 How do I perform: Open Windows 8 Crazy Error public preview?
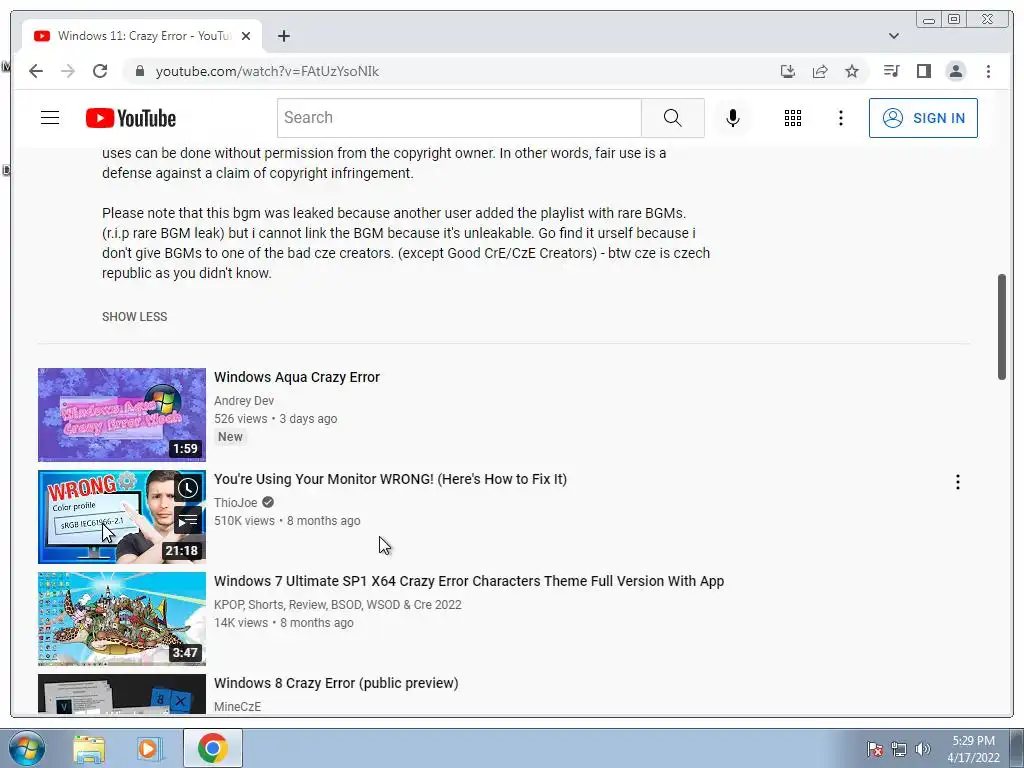tap(336, 682)
